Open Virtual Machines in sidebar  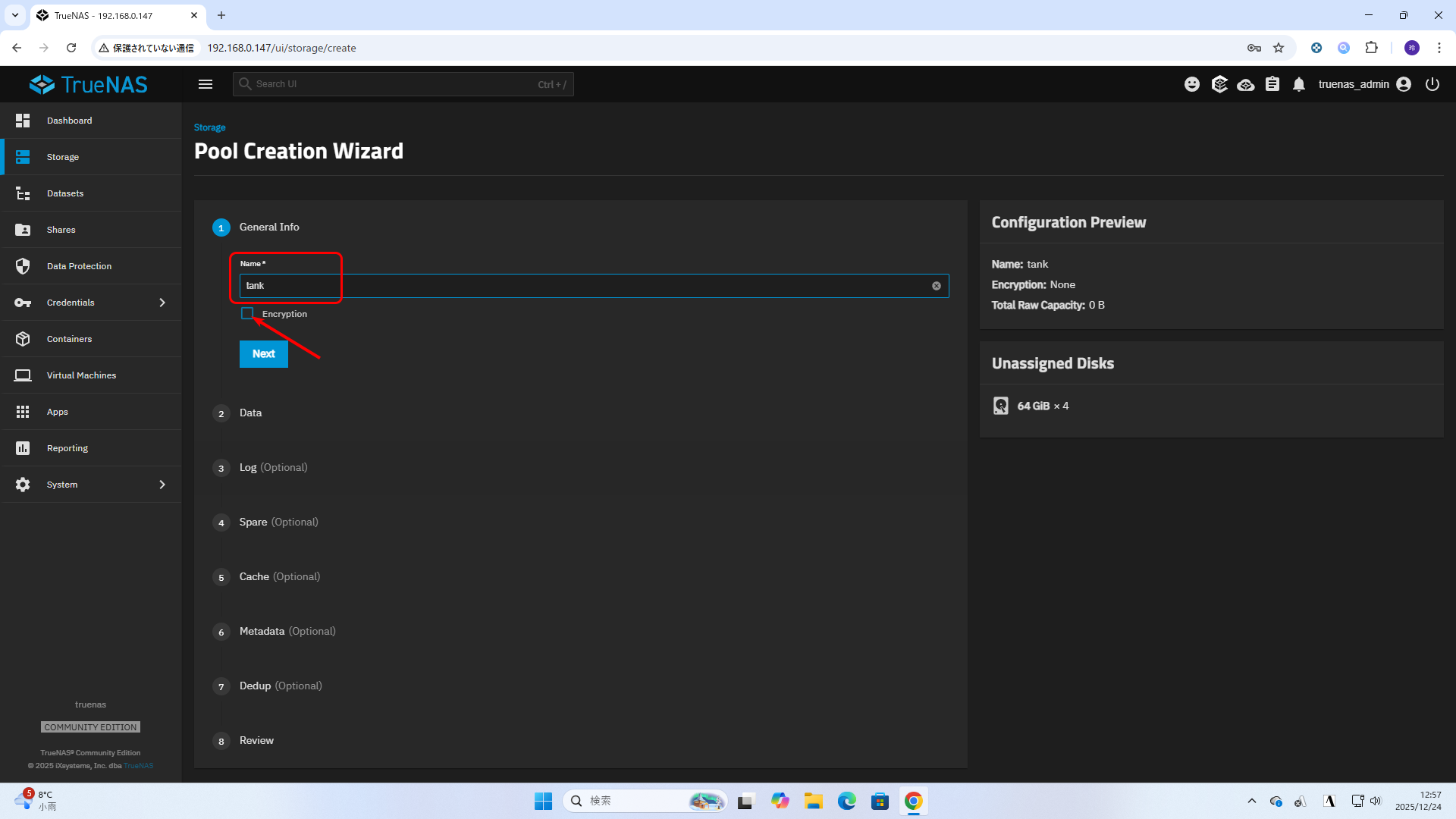point(81,375)
